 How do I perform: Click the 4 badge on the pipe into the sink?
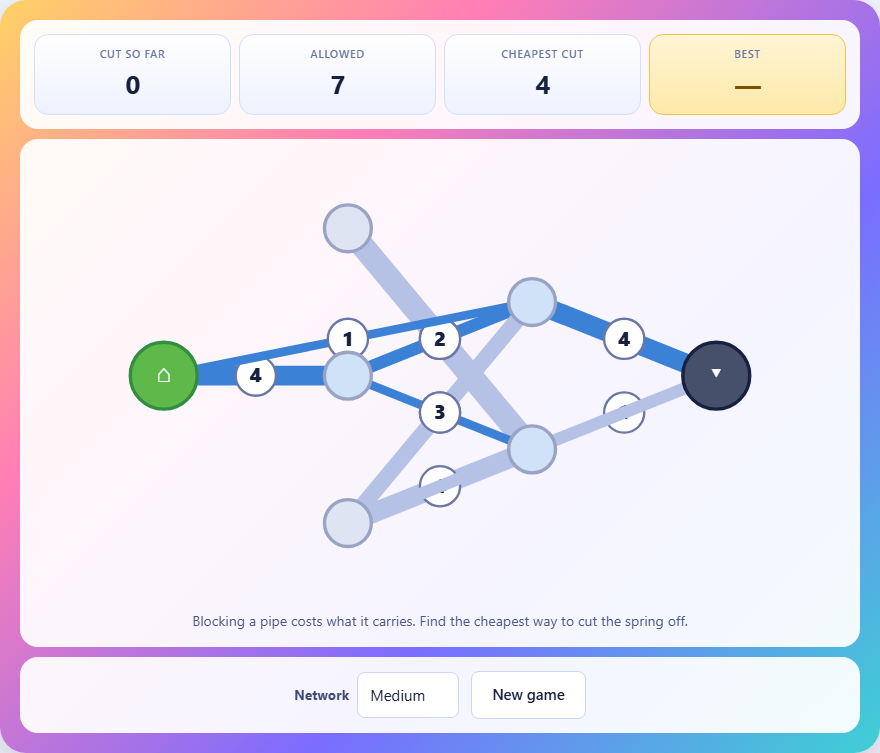point(624,339)
